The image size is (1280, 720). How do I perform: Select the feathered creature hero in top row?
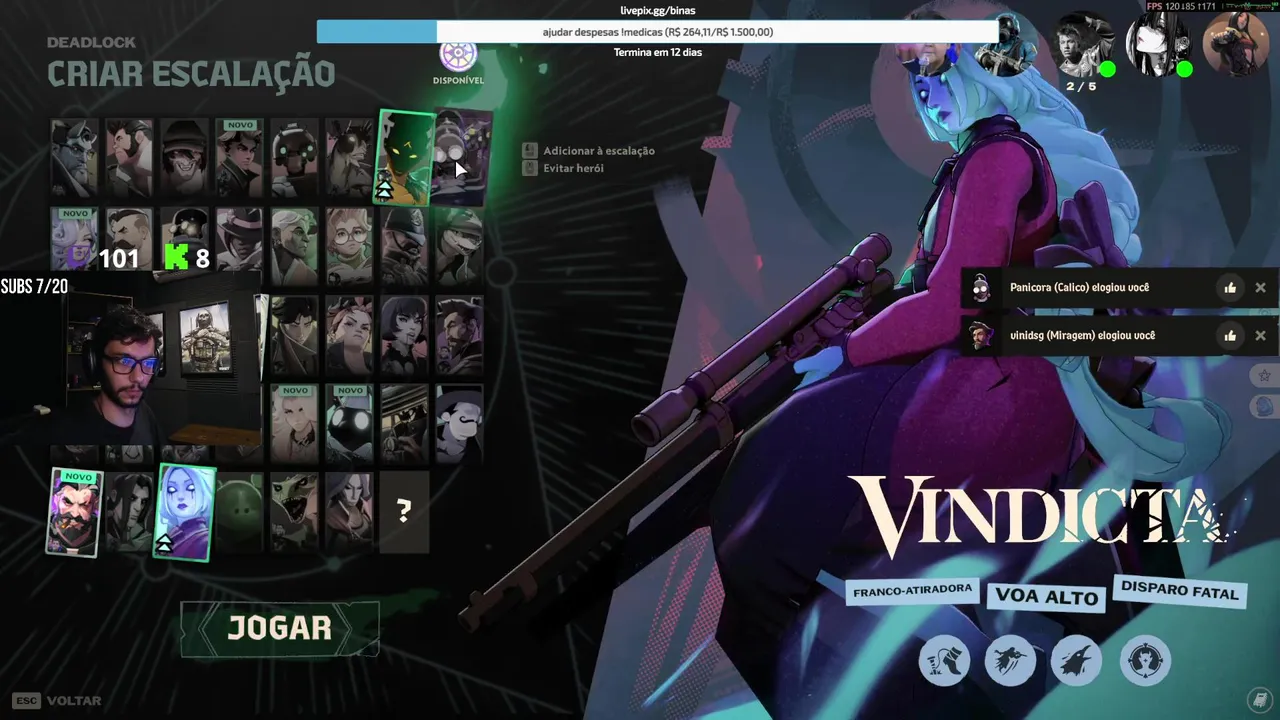pos(349,158)
